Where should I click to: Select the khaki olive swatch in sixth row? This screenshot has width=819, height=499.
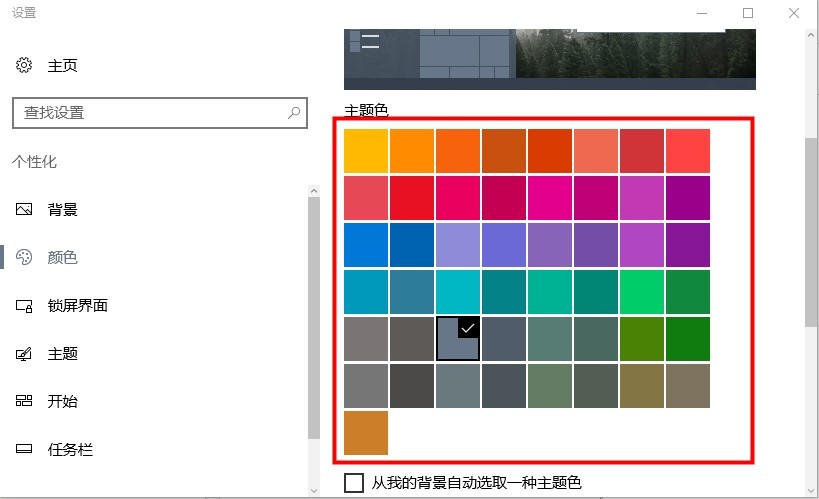[x=641, y=386]
